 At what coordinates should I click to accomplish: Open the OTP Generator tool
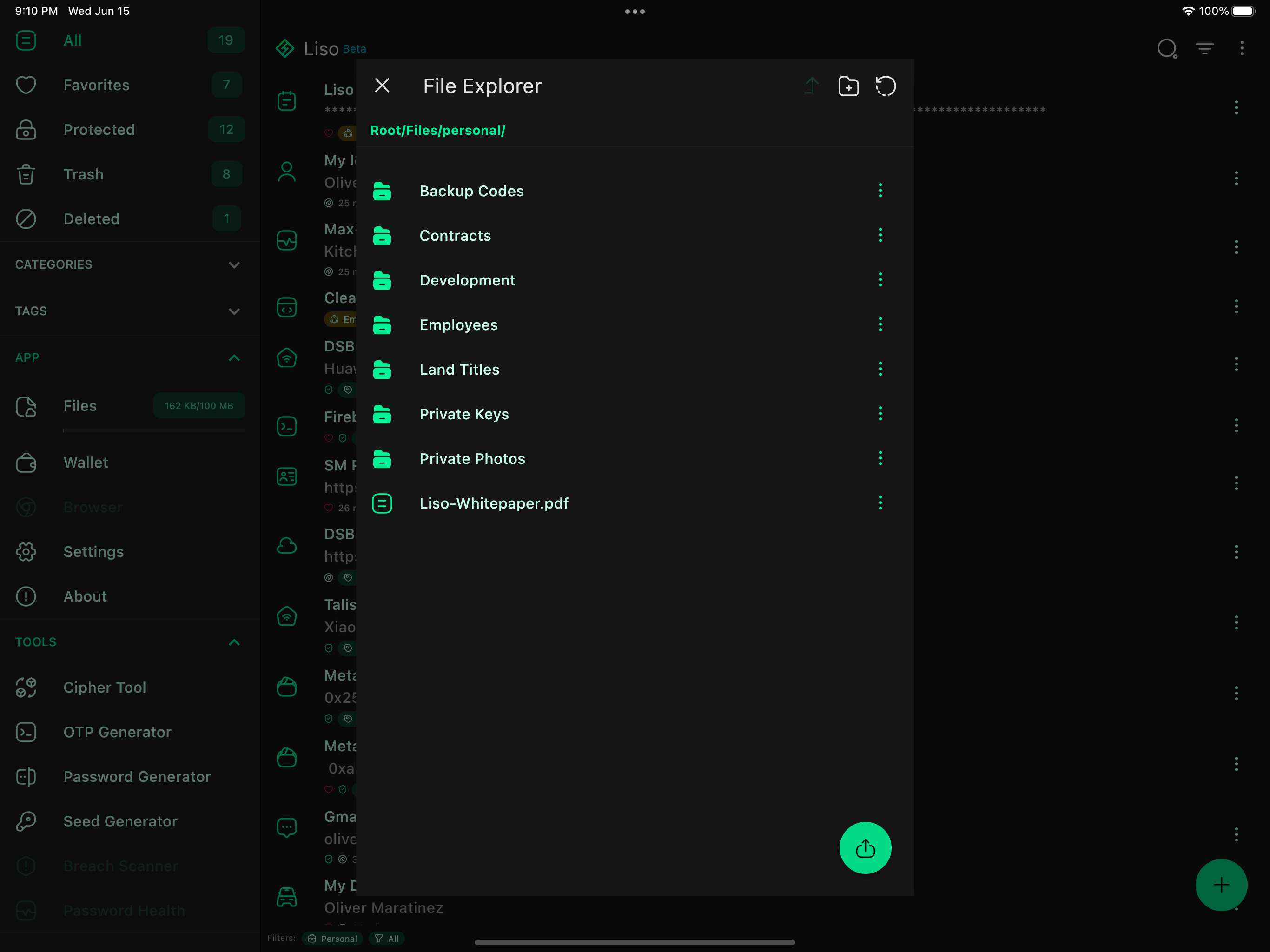tap(117, 732)
